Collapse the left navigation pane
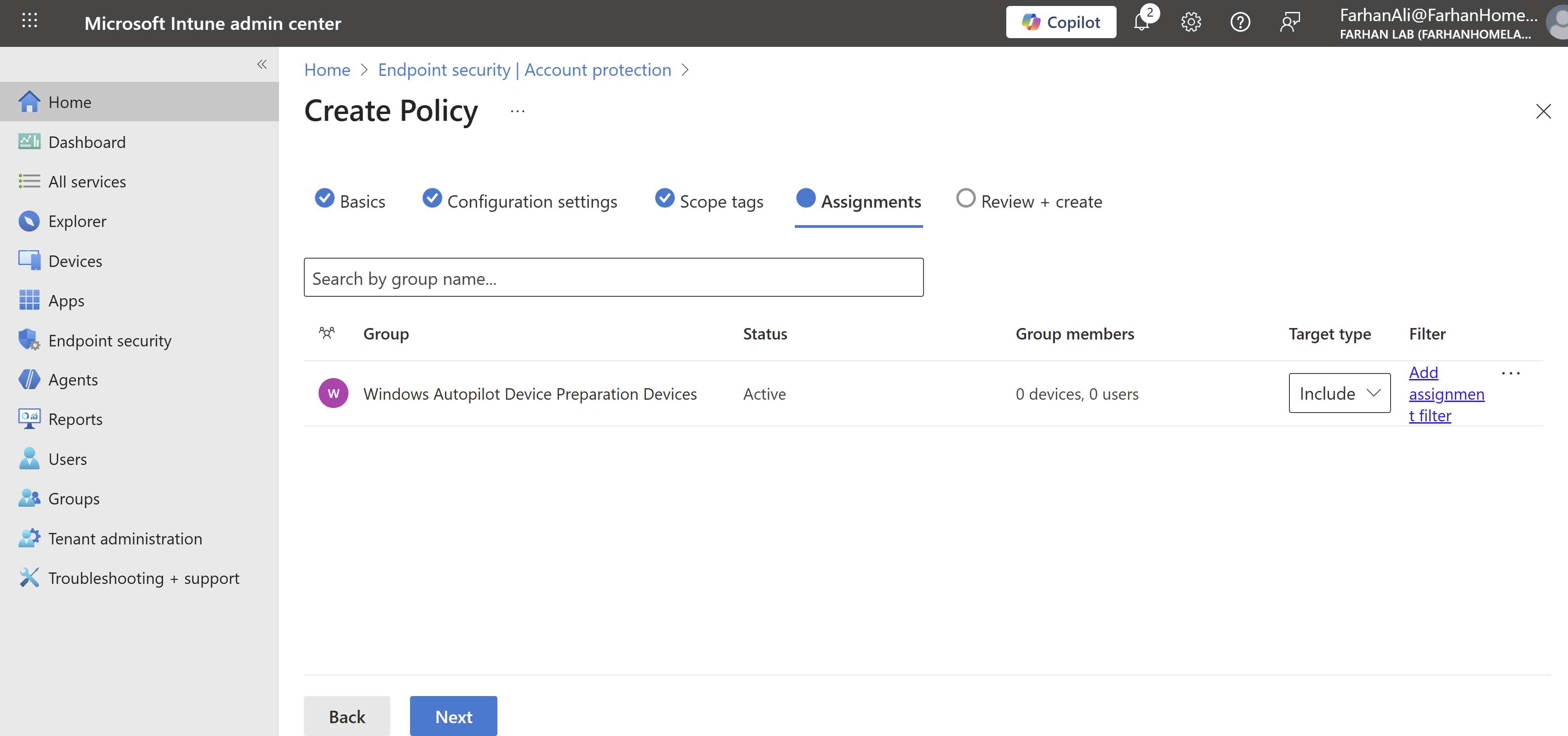 coord(262,64)
